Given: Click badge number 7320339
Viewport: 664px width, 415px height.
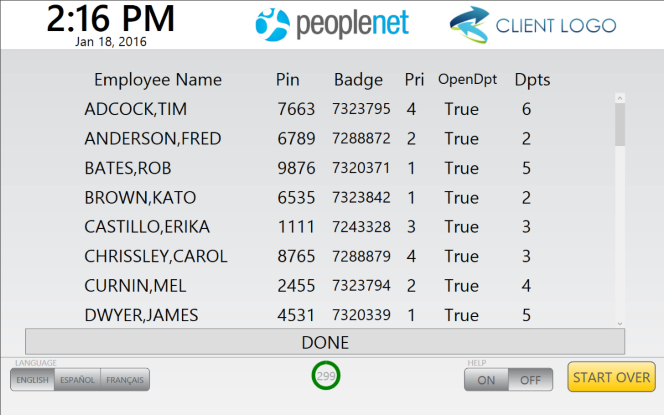Looking at the screenshot, I should (x=361, y=315).
